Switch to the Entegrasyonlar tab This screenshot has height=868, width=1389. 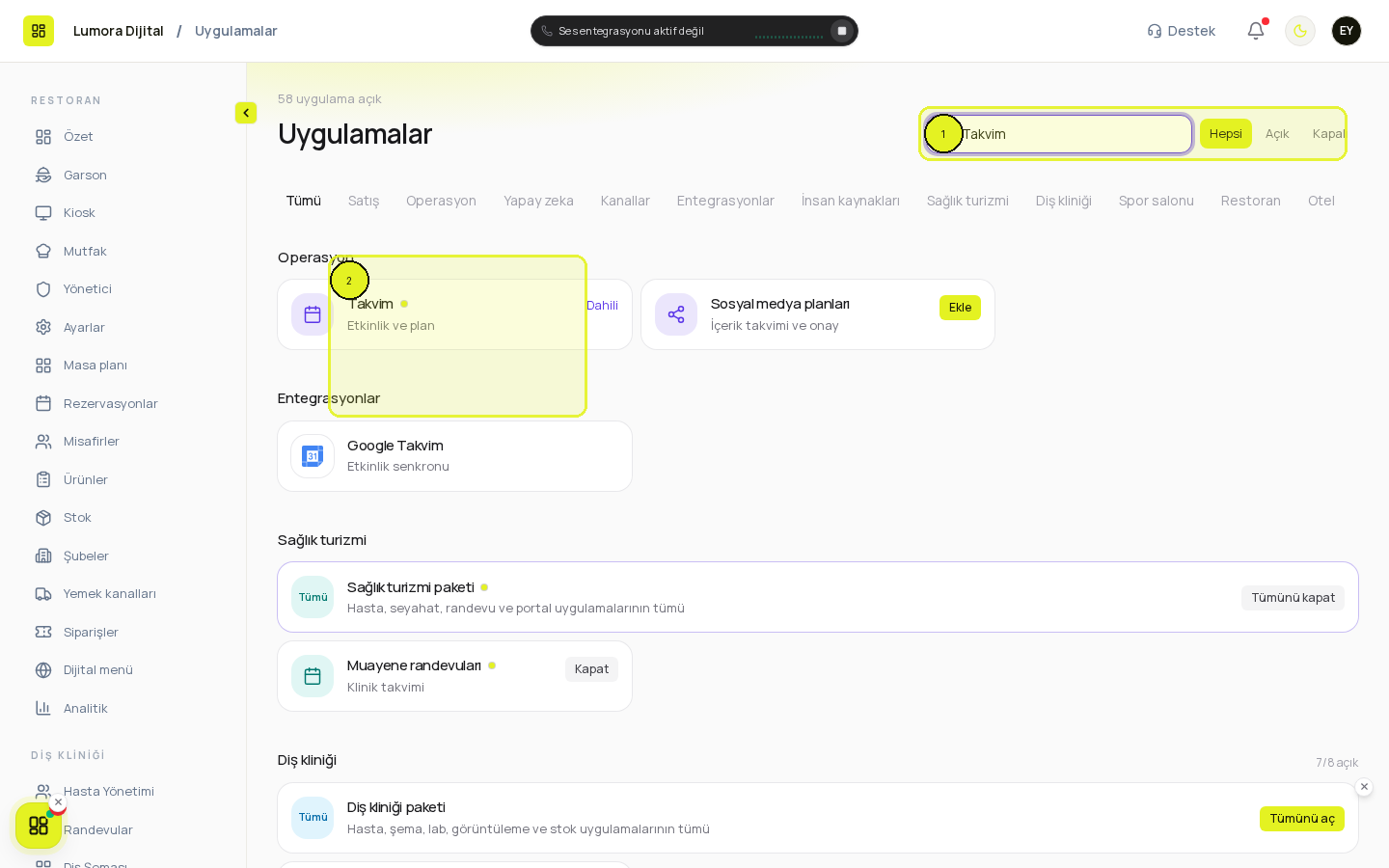[725, 201]
